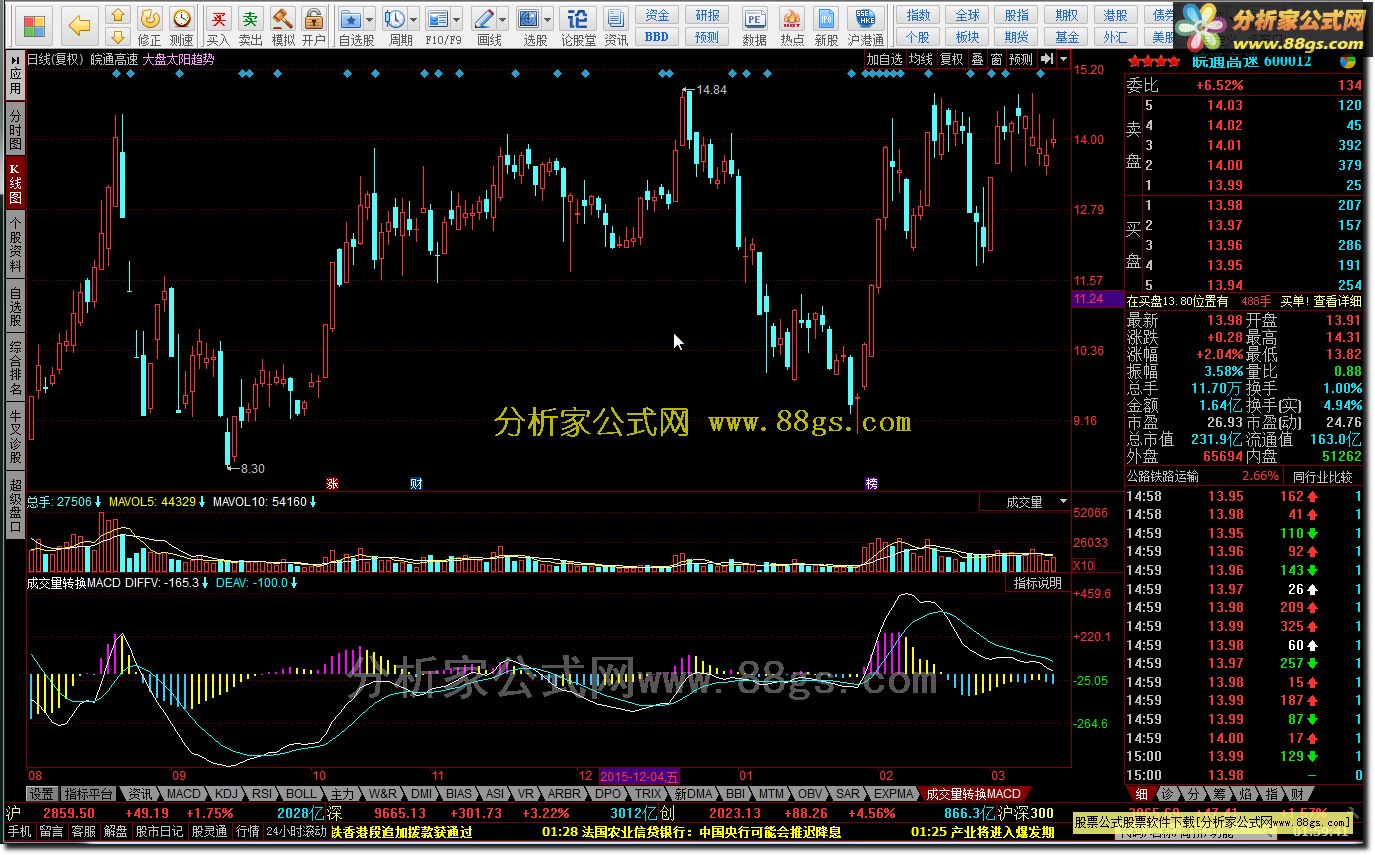
Task: Open the 修正 (correction) tool
Action: tap(149, 25)
